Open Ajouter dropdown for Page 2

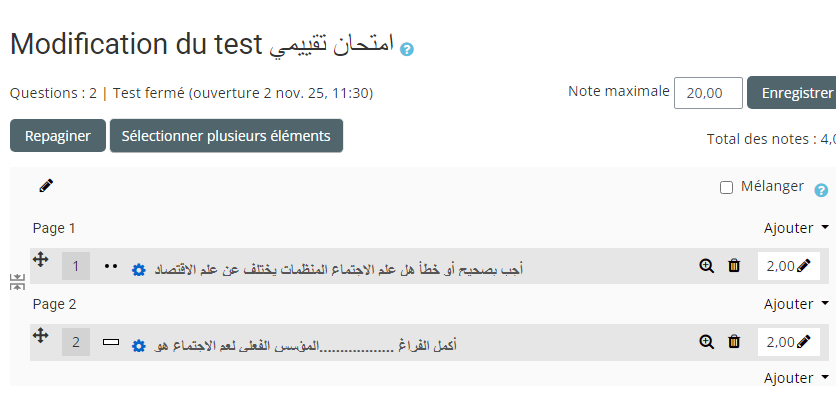tap(796, 304)
